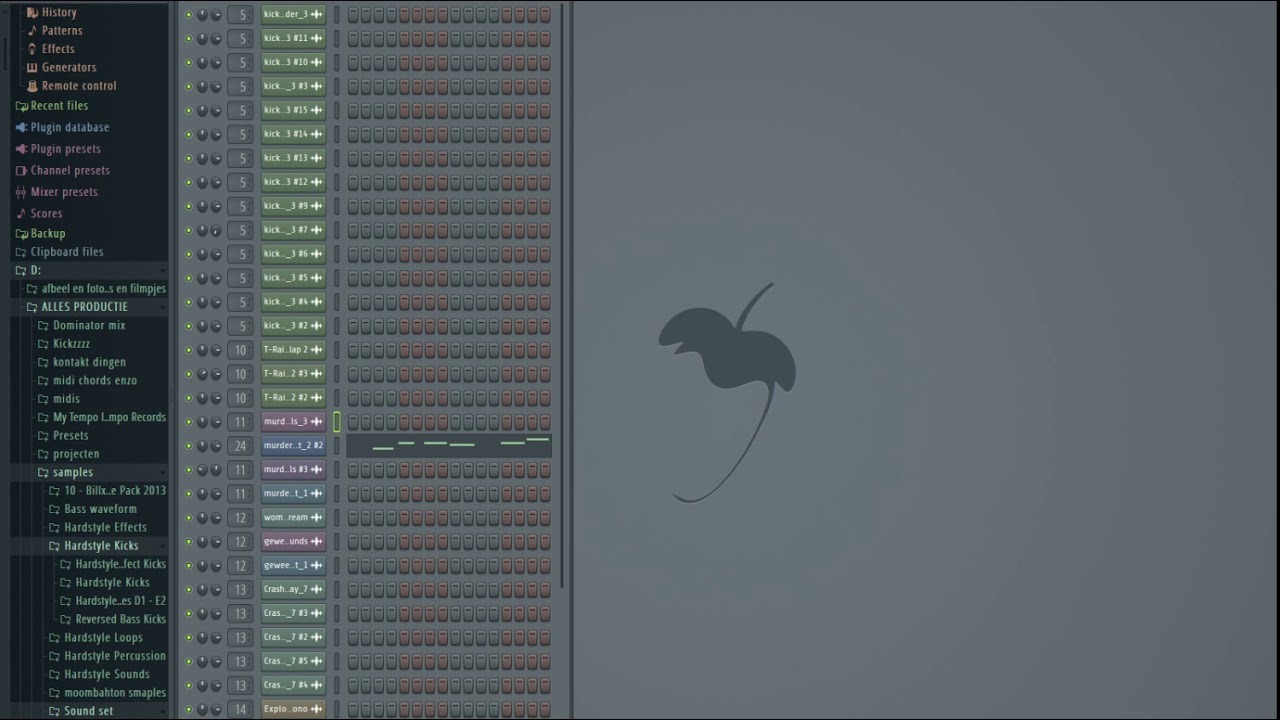
Task: Click the murd..ls_3 channel select indicator
Action: pos(337,422)
